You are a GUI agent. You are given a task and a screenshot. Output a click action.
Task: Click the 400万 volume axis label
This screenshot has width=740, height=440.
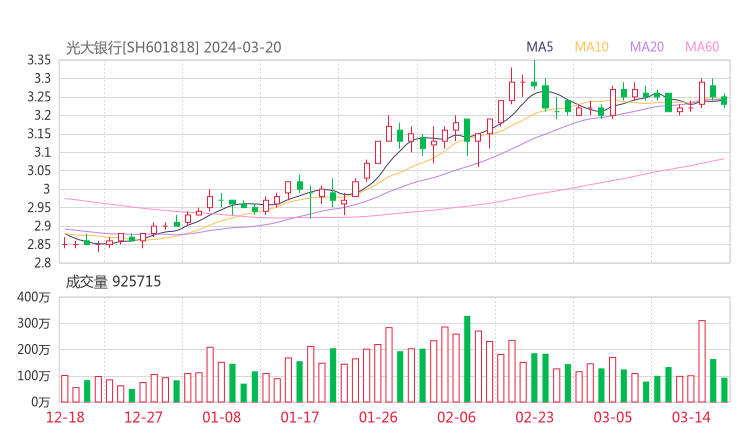pos(34,297)
